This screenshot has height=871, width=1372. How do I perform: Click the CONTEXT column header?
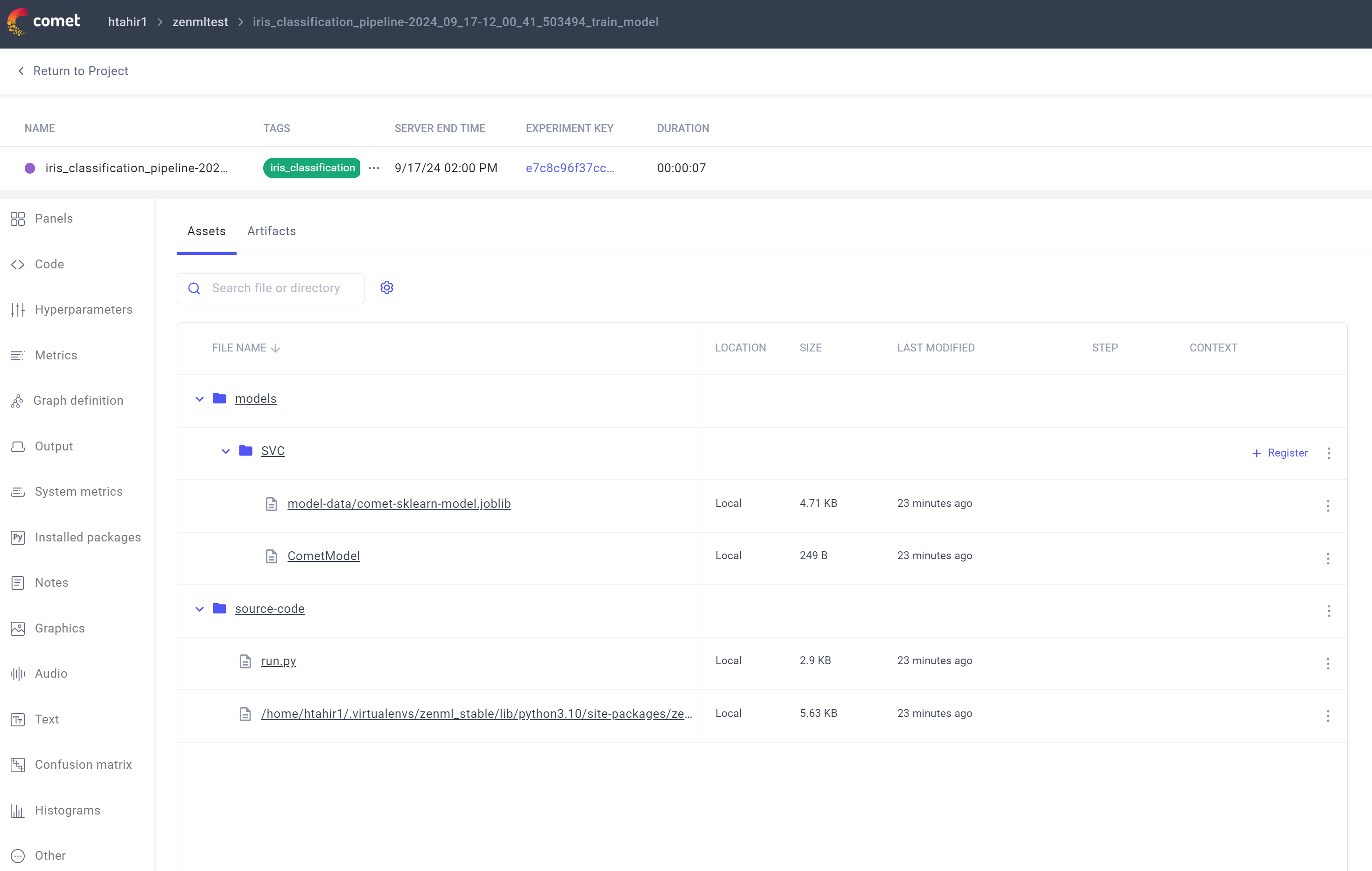1213,348
